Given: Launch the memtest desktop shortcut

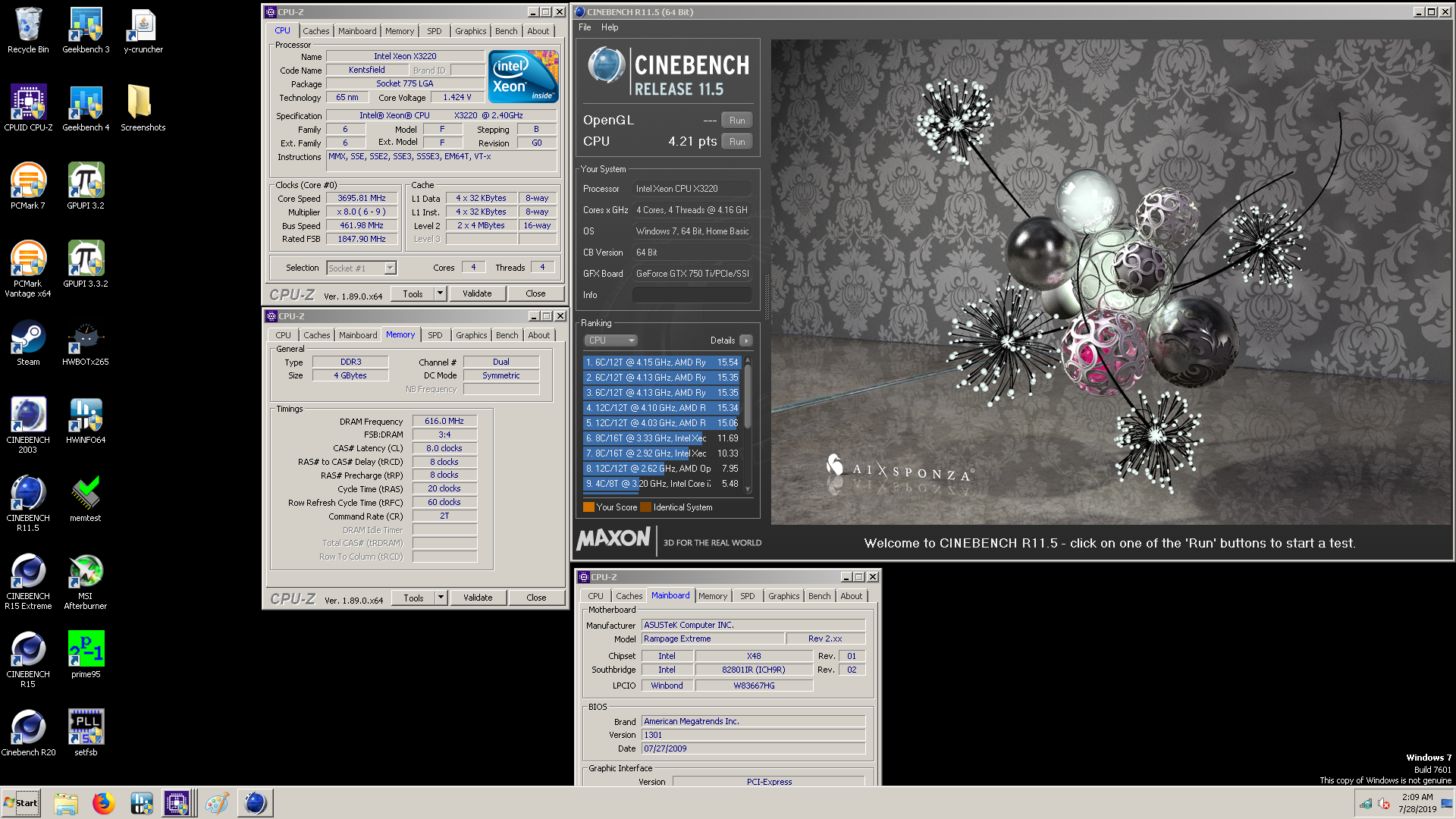Looking at the screenshot, I should coord(86,499).
